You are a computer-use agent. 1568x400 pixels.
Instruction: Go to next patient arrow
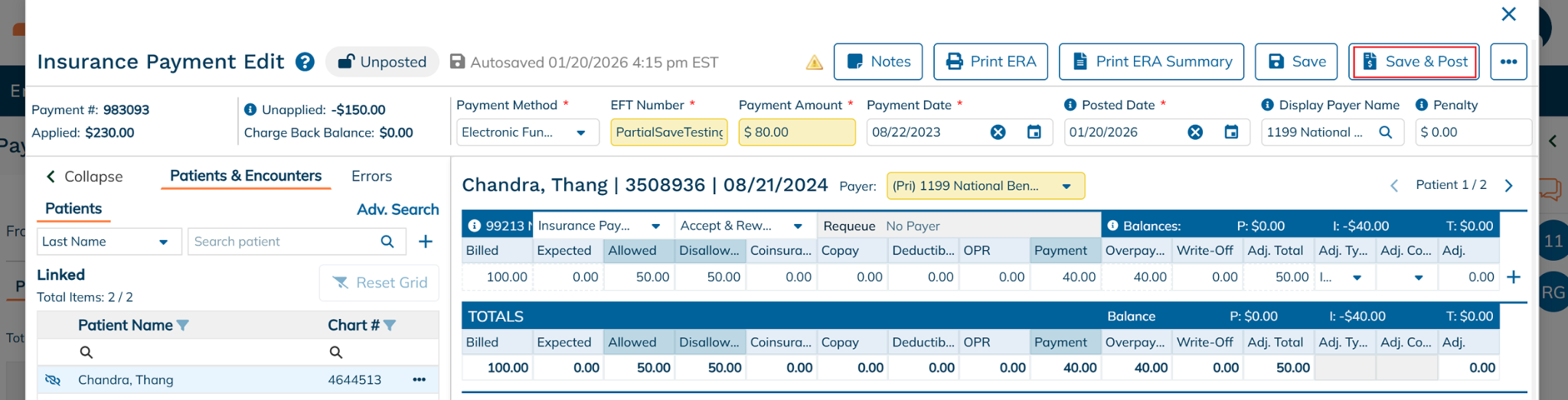[x=1508, y=186]
